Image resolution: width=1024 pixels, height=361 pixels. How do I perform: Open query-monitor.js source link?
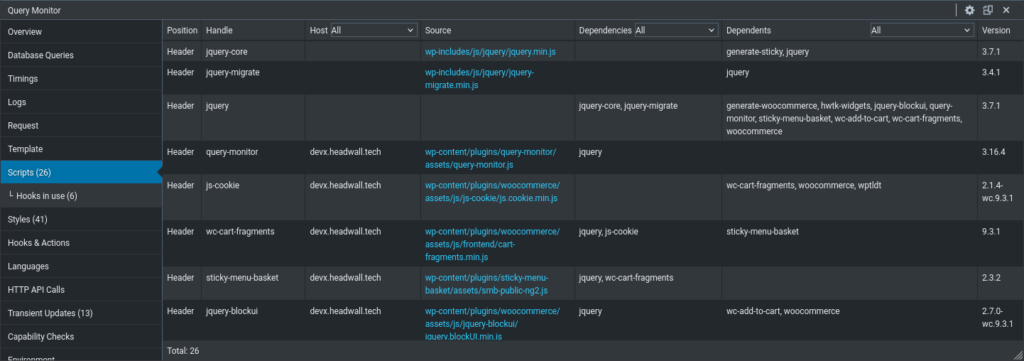tap(490, 159)
